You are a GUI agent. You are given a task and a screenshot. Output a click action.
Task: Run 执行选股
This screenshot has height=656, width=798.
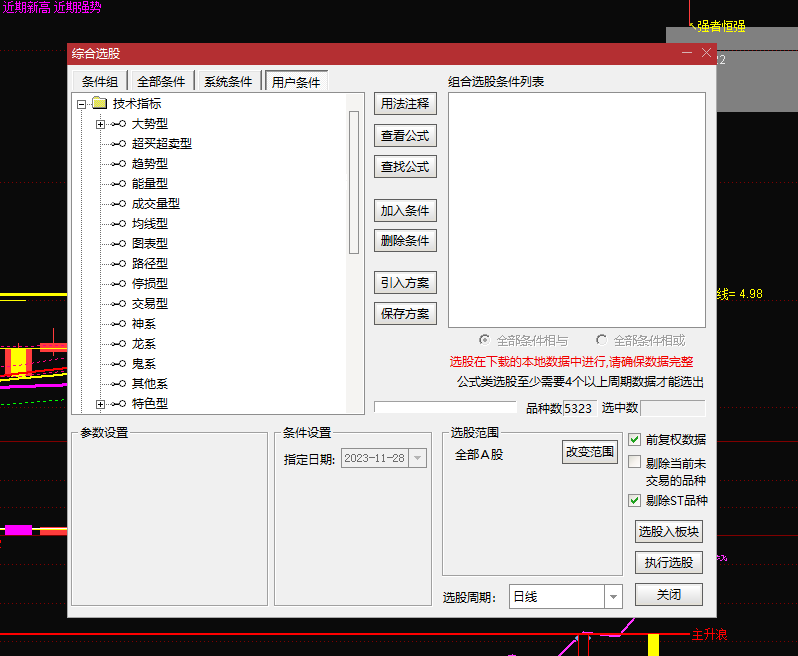click(669, 563)
